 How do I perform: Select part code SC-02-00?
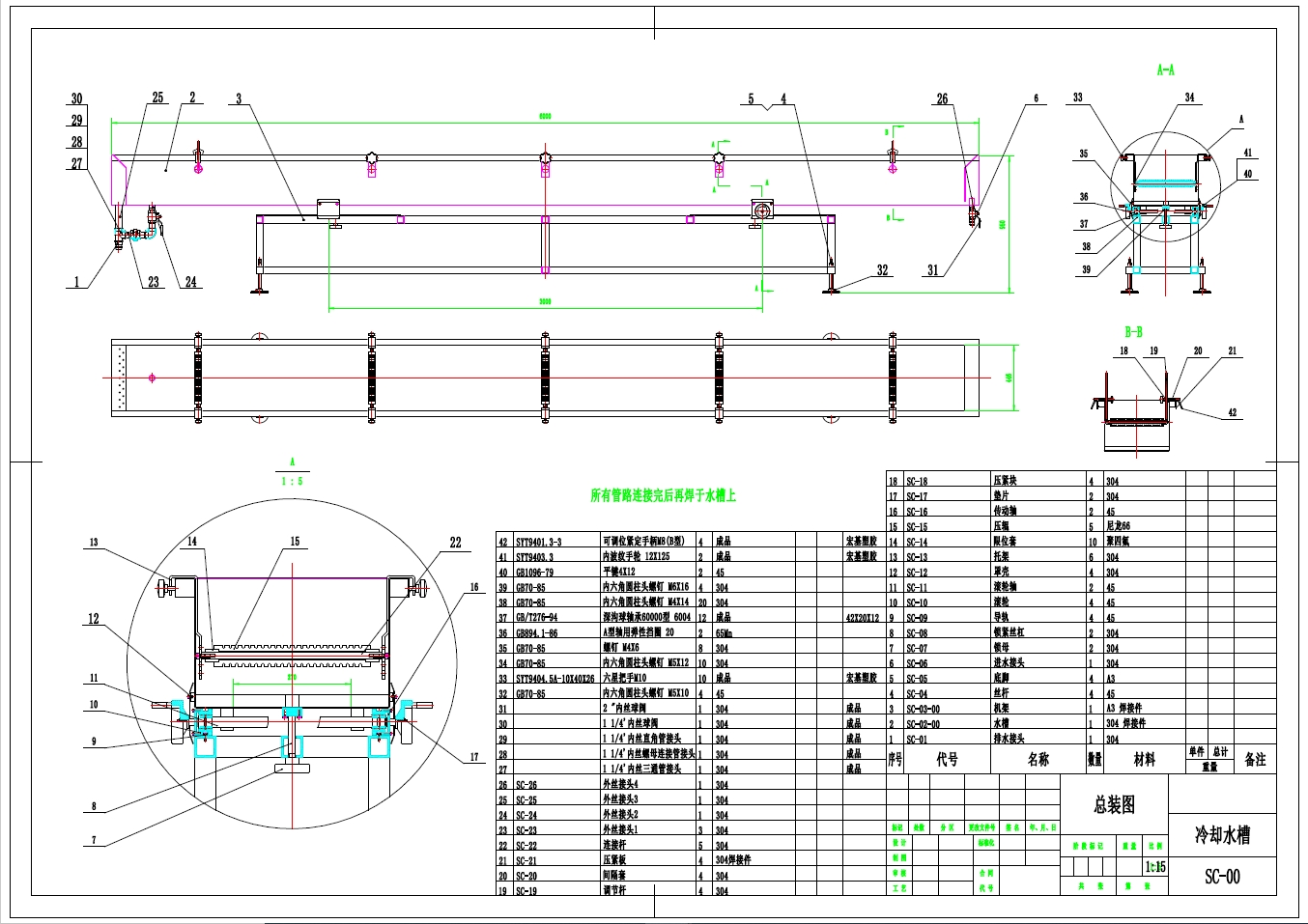923,724
